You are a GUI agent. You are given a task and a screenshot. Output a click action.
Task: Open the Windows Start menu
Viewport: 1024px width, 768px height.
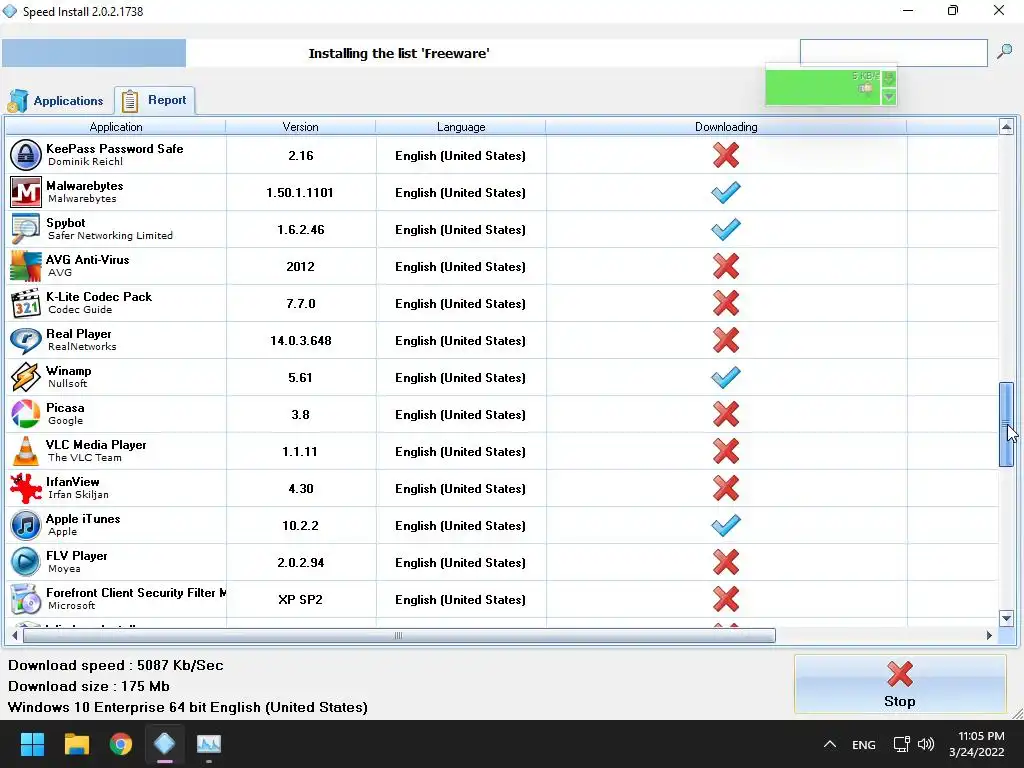pyautogui.click(x=32, y=744)
